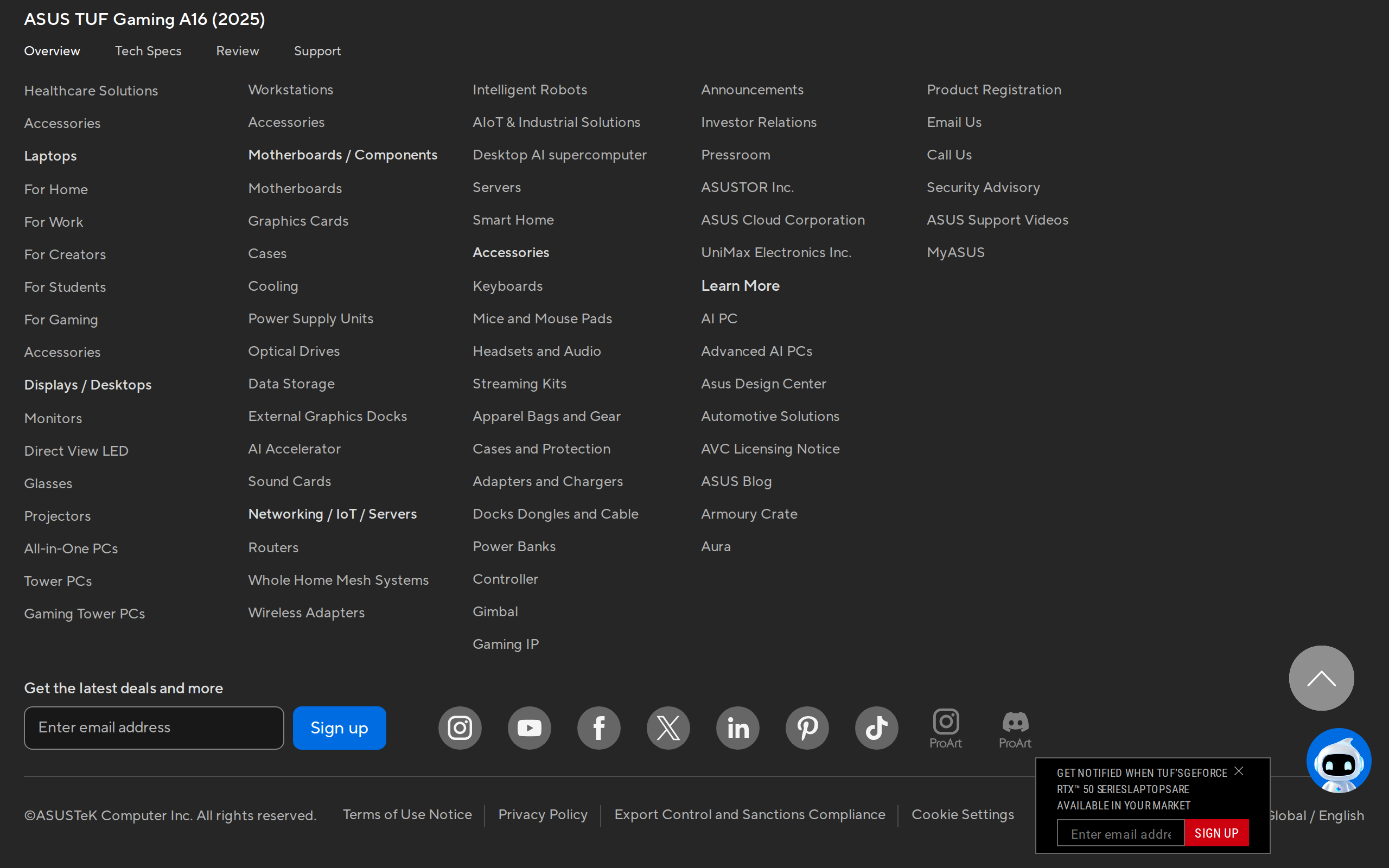Image resolution: width=1389 pixels, height=868 pixels.
Task: Open the Terms of Use Notice link
Action: click(x=407, y=815)
